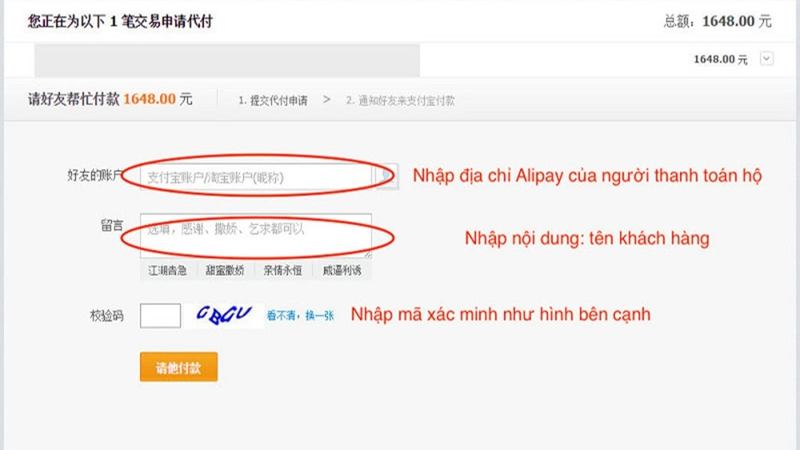Click the 校验码 verification code input box

tap(160, 316)
